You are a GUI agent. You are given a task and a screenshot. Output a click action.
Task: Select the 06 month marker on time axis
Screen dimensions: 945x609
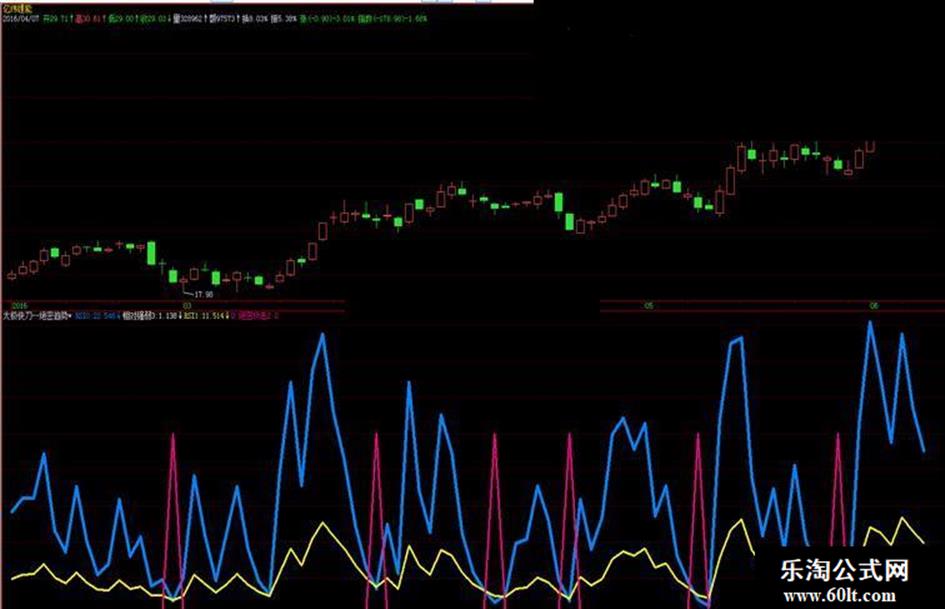click(874, 306)
